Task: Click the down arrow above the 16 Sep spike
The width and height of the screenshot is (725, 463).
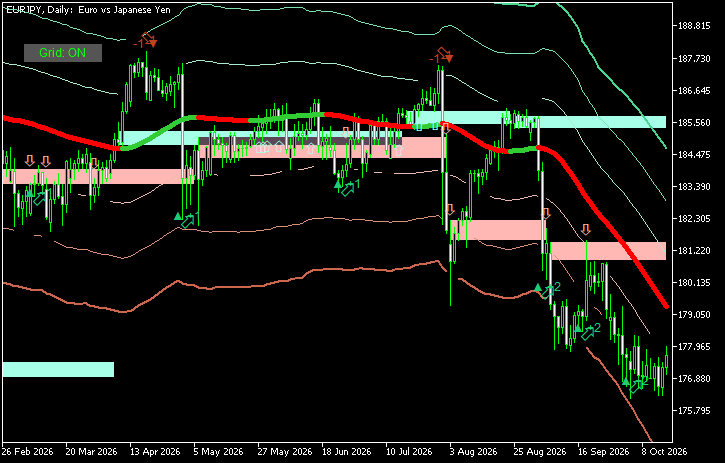Action: click(586, 229)
